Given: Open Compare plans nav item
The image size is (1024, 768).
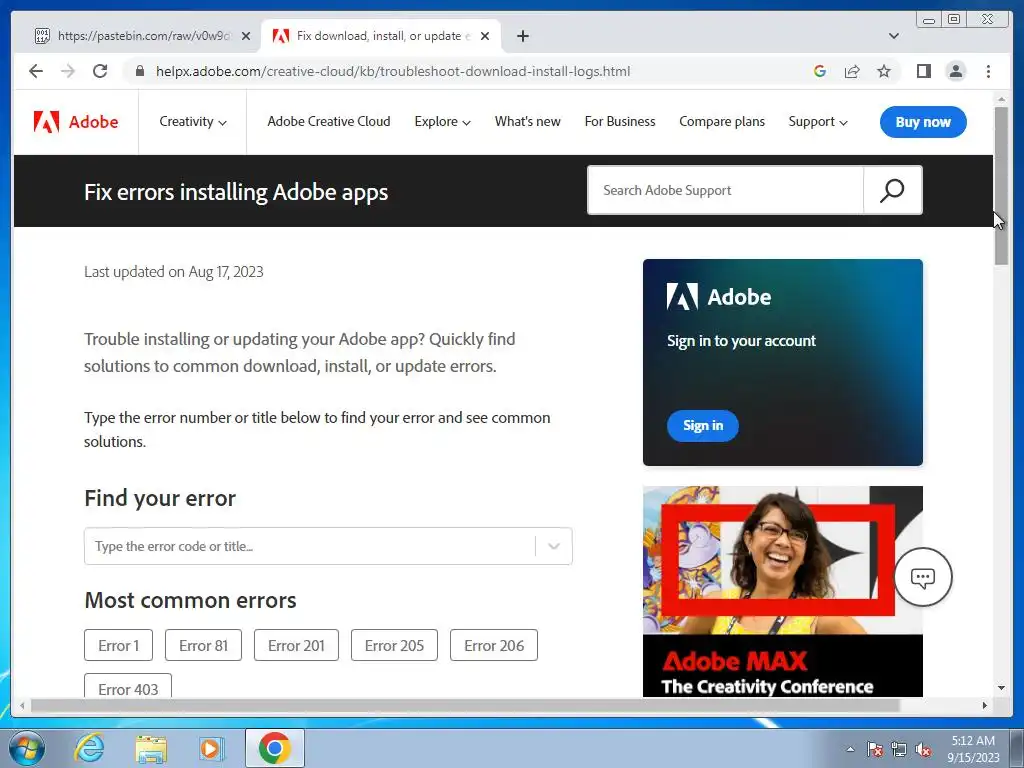Looking at the screenshot, I should click(722, 121).
